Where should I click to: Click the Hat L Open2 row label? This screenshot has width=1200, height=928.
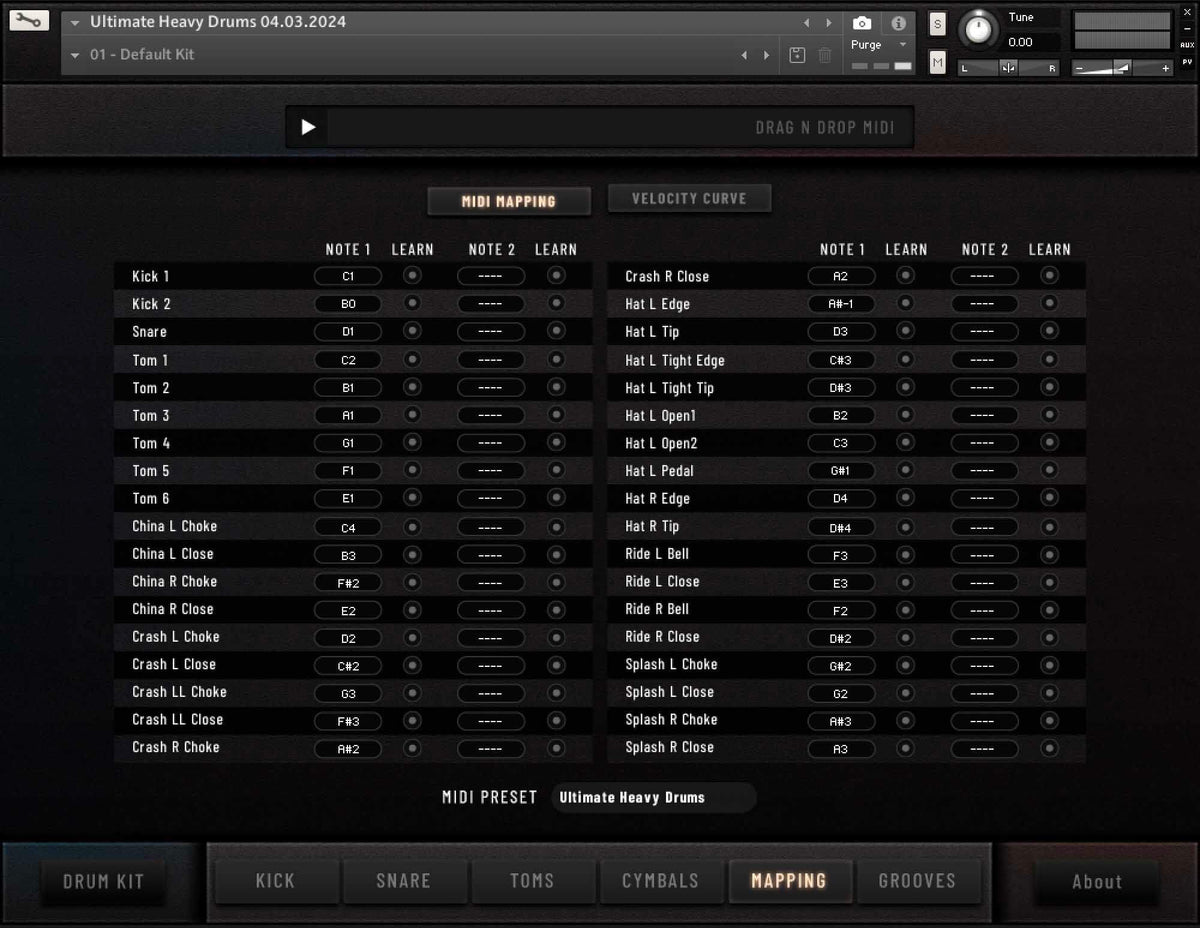tap(661, 442)
